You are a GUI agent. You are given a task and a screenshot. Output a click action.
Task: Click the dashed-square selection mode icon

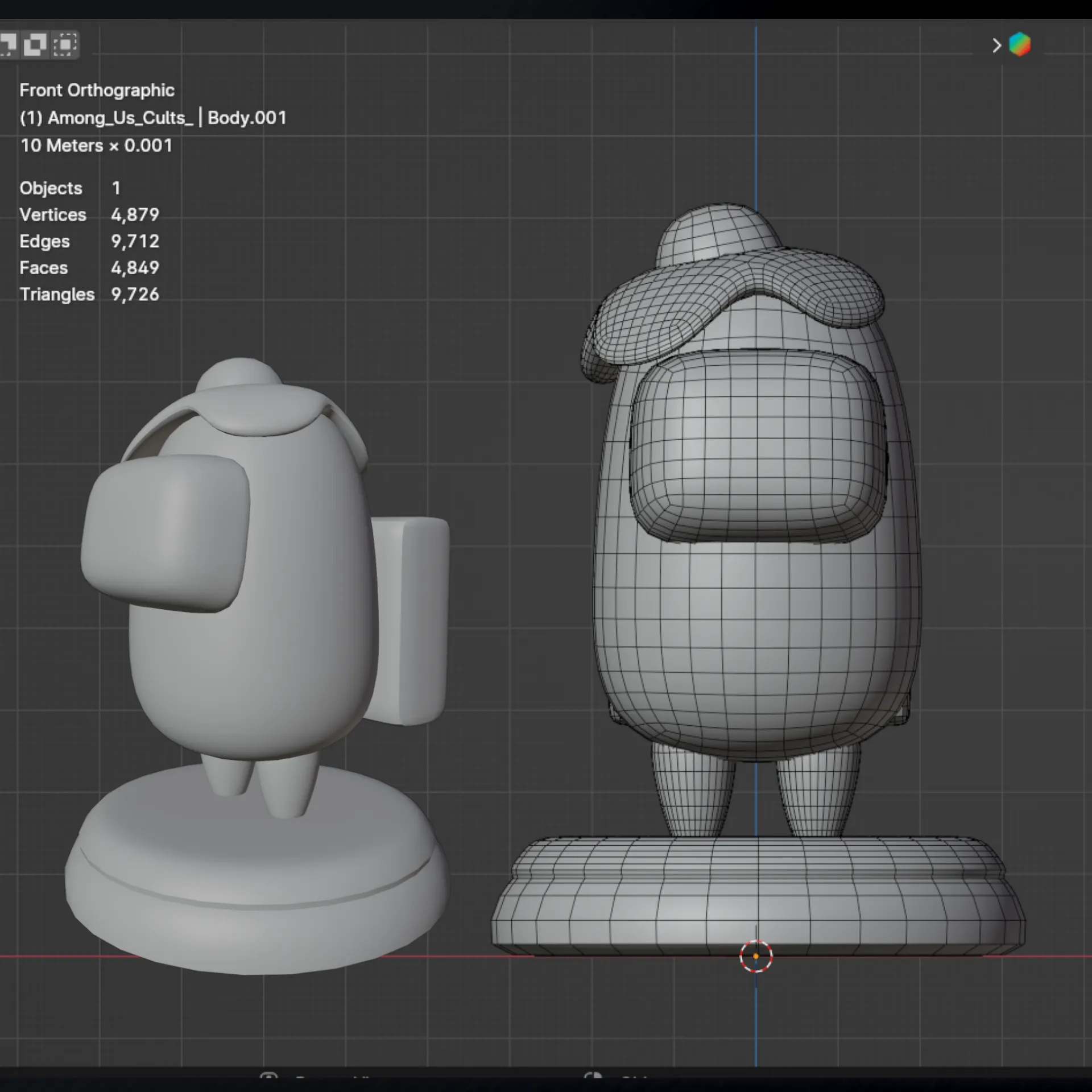point(65,44)
